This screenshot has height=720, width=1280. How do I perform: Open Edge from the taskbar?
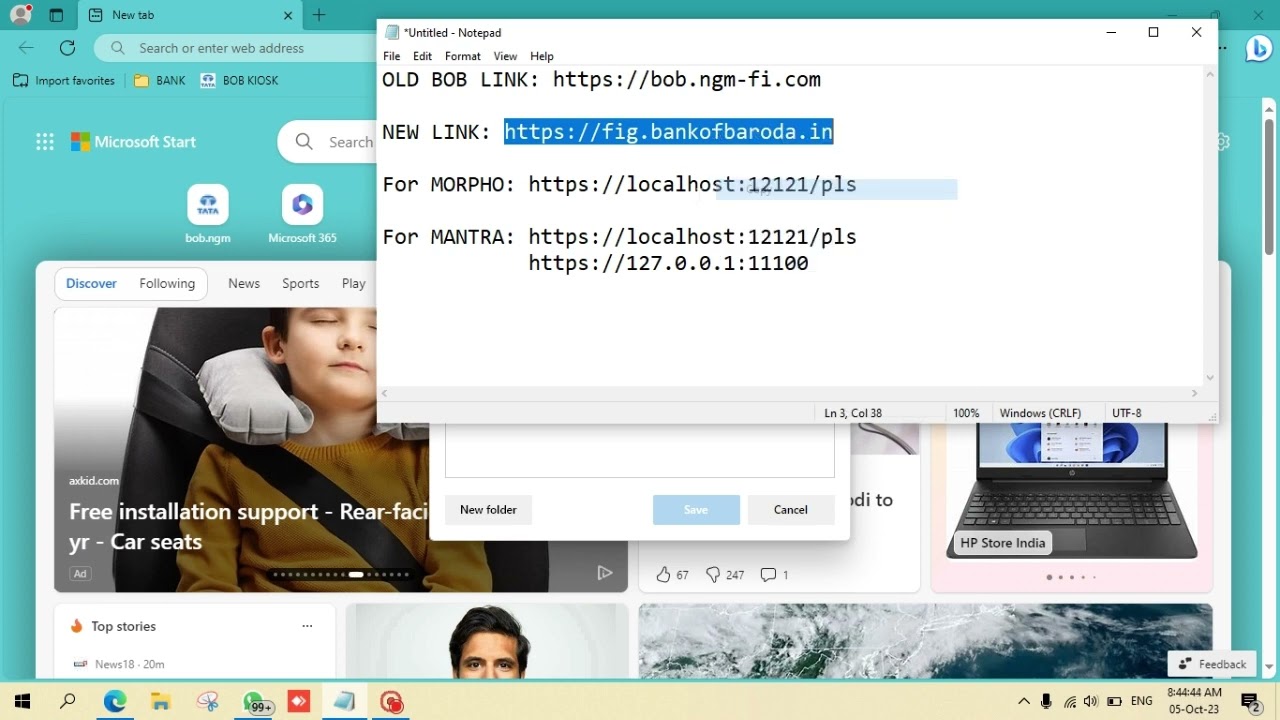(115, 702)
